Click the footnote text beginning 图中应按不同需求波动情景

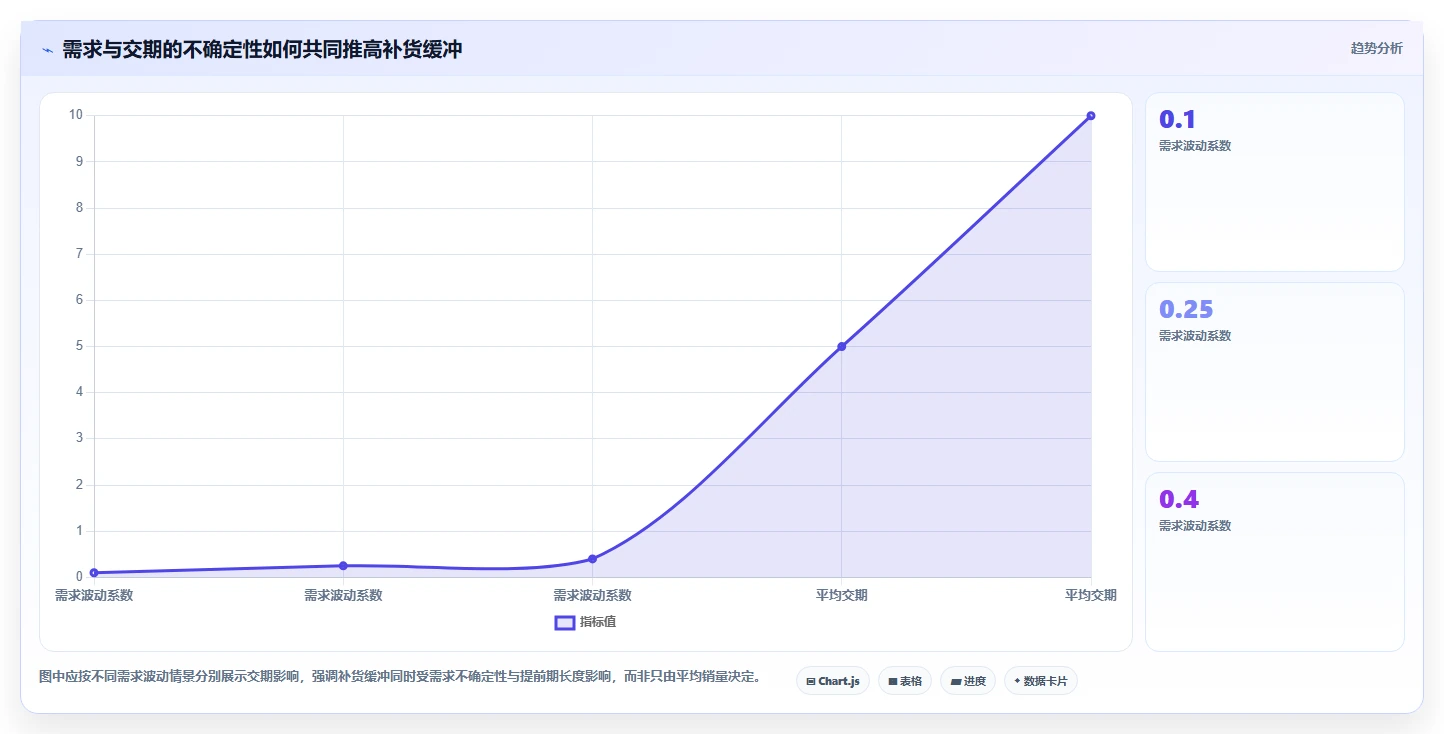coord(400,677)
